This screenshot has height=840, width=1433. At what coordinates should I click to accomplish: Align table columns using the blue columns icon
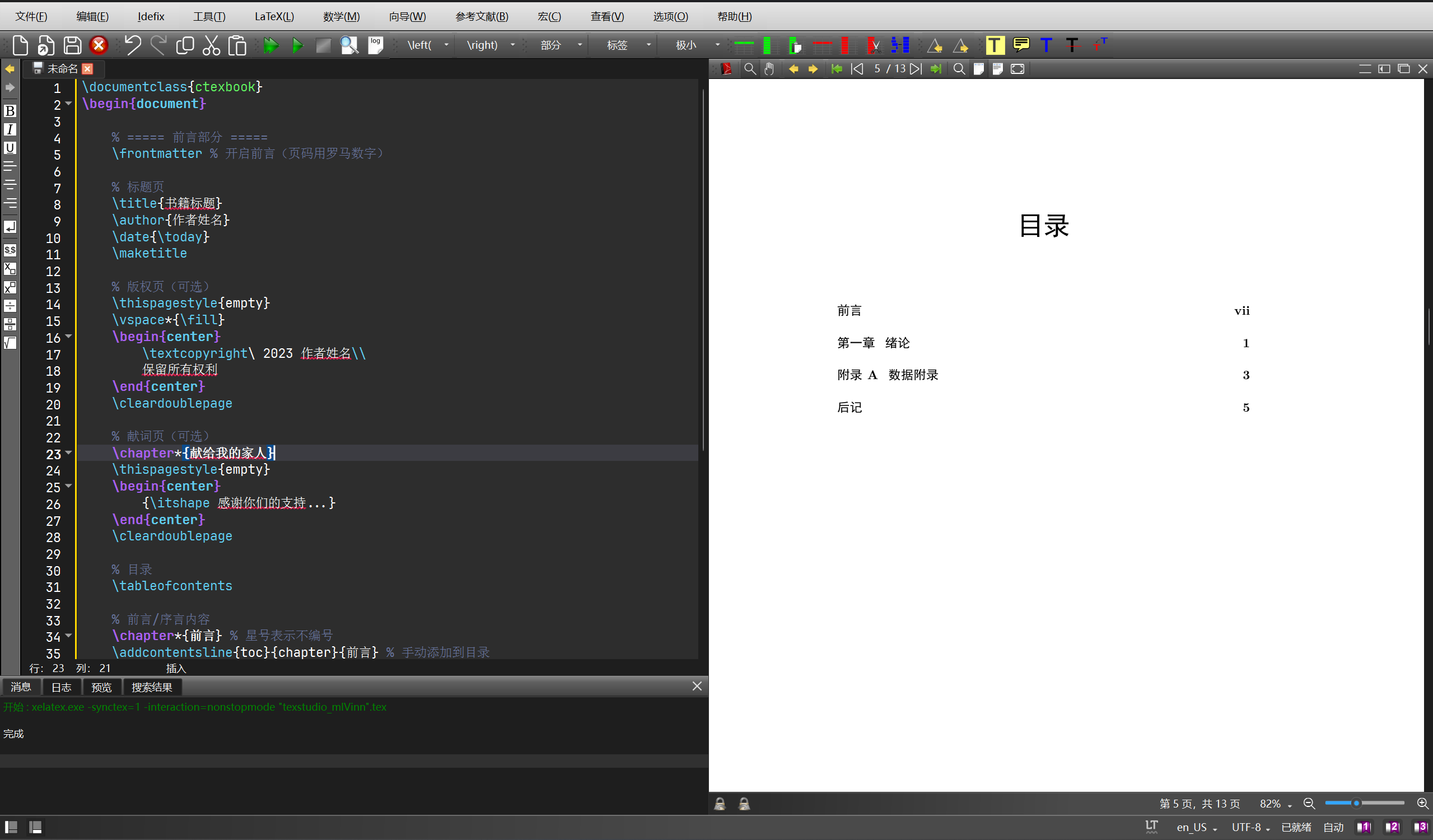(900, 45)
